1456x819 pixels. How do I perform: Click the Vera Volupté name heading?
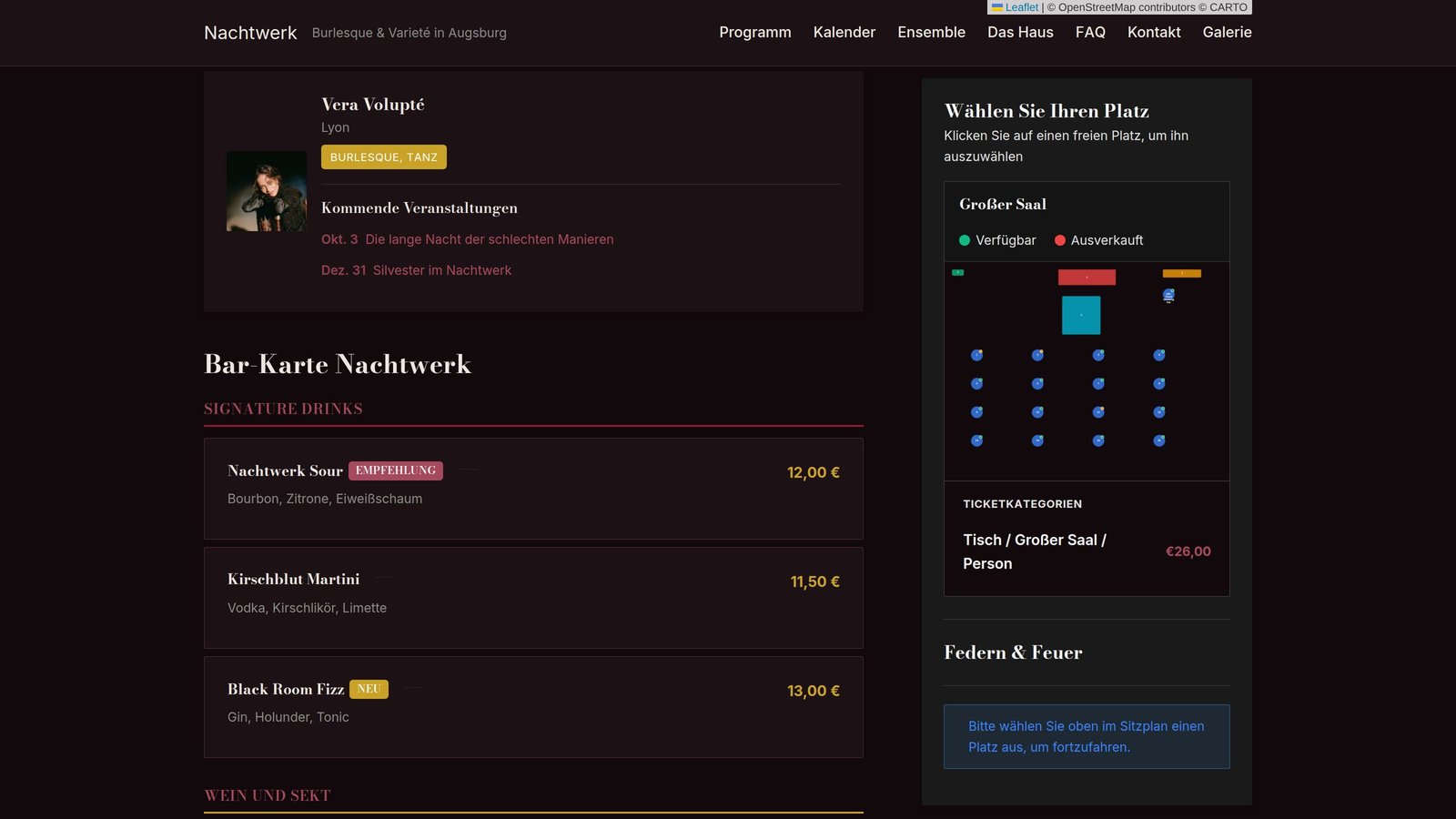pos(373,105)
